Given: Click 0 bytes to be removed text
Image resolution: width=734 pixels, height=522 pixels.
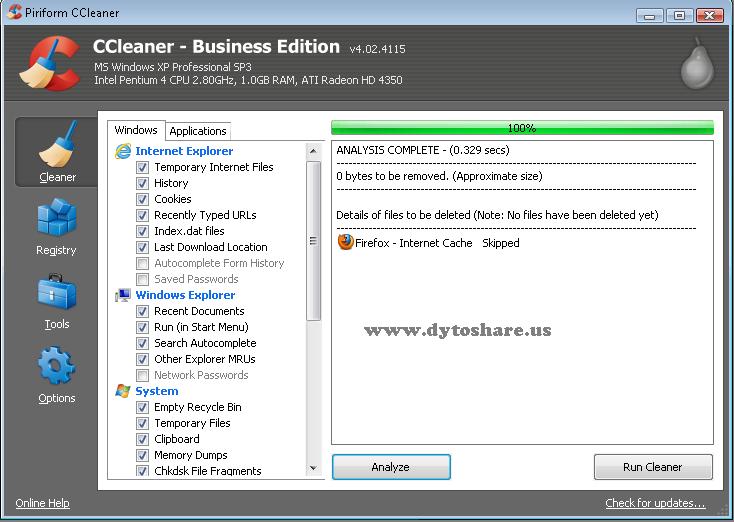Looking at the screenshot, I should point(439,176).
